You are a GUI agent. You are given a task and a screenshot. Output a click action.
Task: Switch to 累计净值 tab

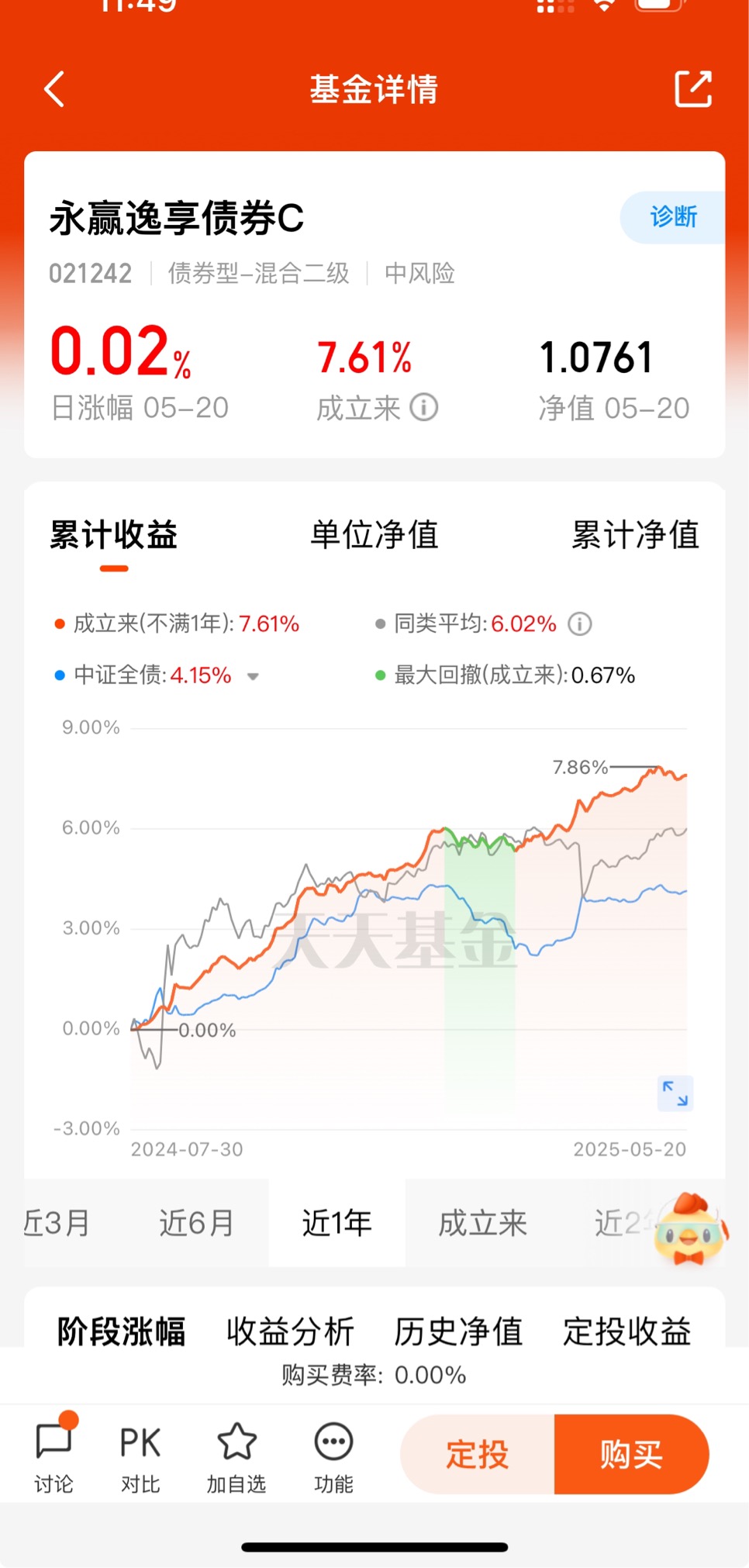click(635, 535)
